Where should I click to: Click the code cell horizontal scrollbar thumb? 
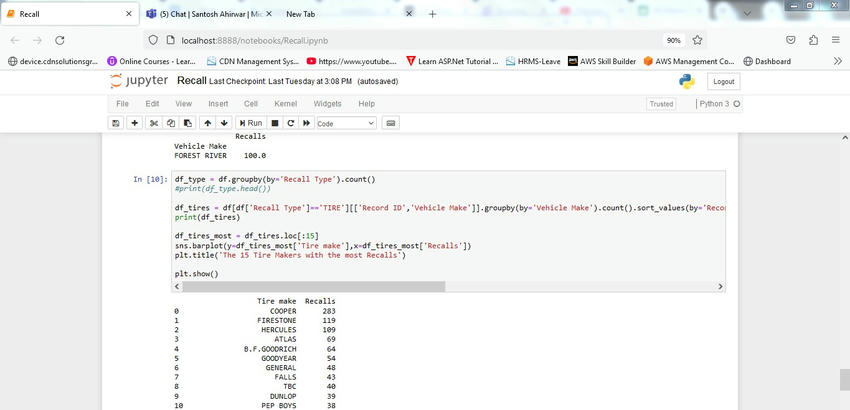click(313, 286)
